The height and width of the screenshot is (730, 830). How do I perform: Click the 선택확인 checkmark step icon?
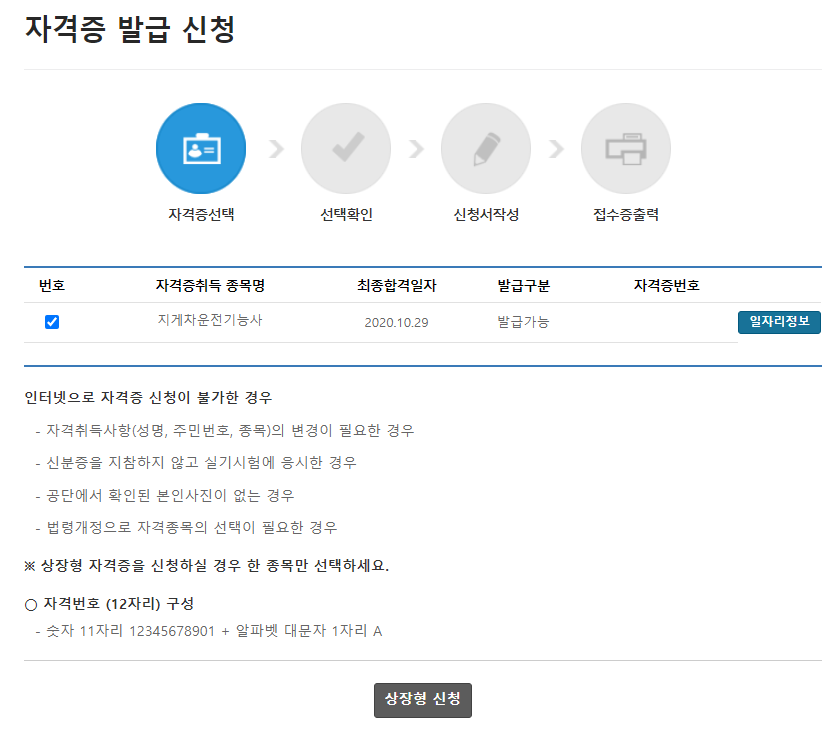pyautogui.click(x=346, y=148)
